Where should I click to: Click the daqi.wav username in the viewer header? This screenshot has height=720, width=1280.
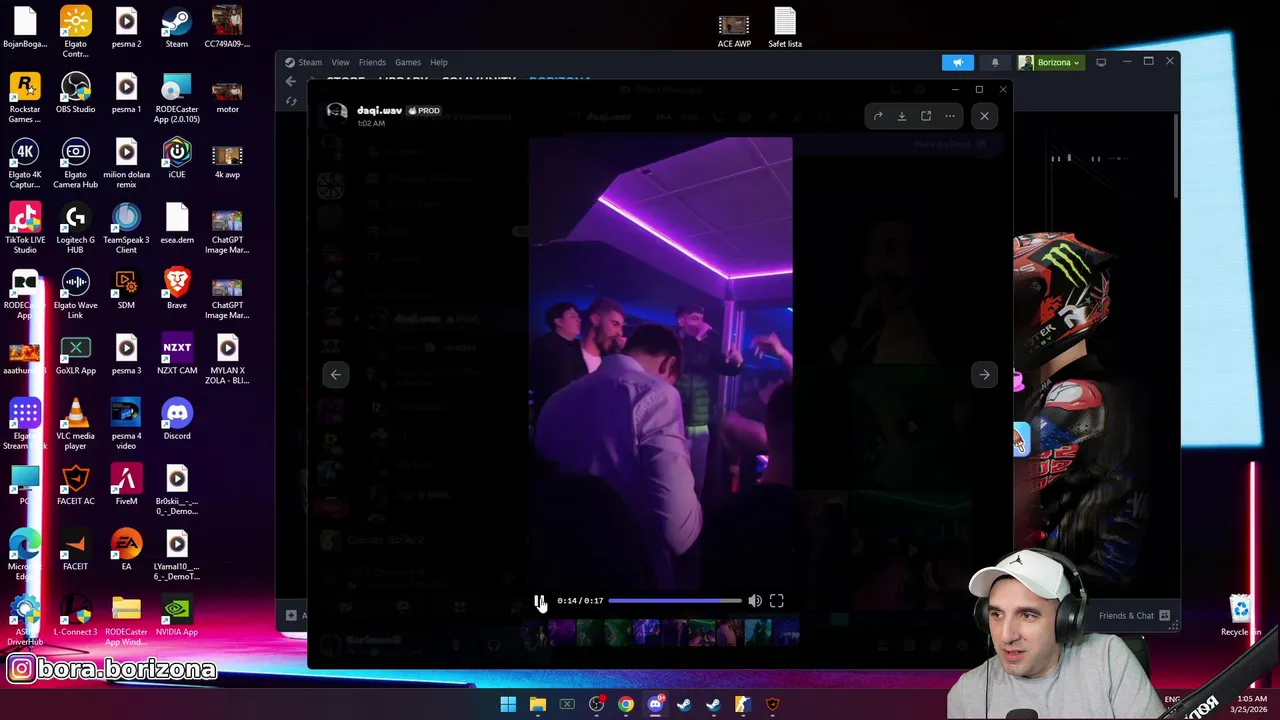point(379,110)
